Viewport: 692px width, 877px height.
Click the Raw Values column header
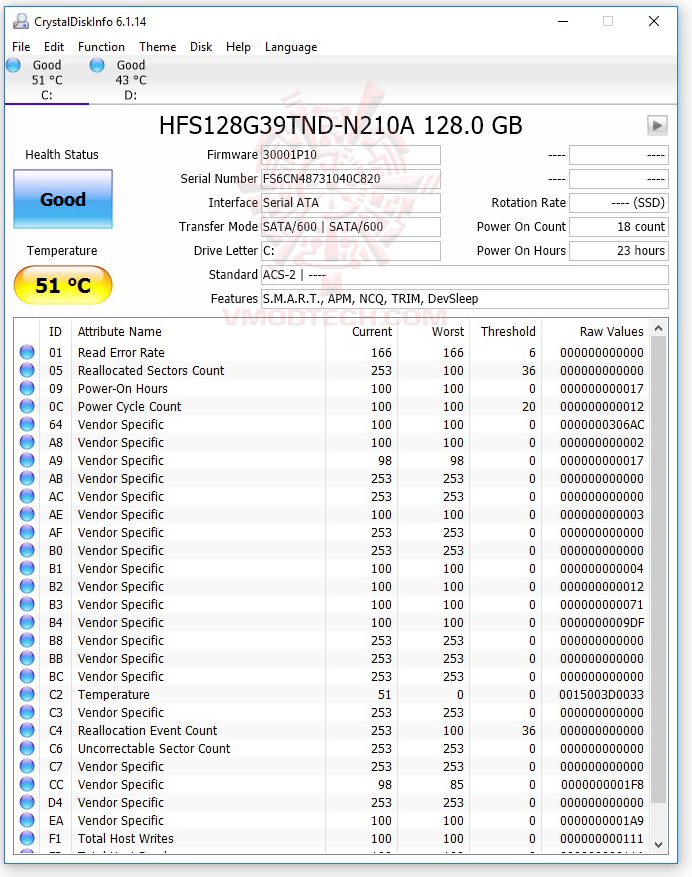coord(595,332)
